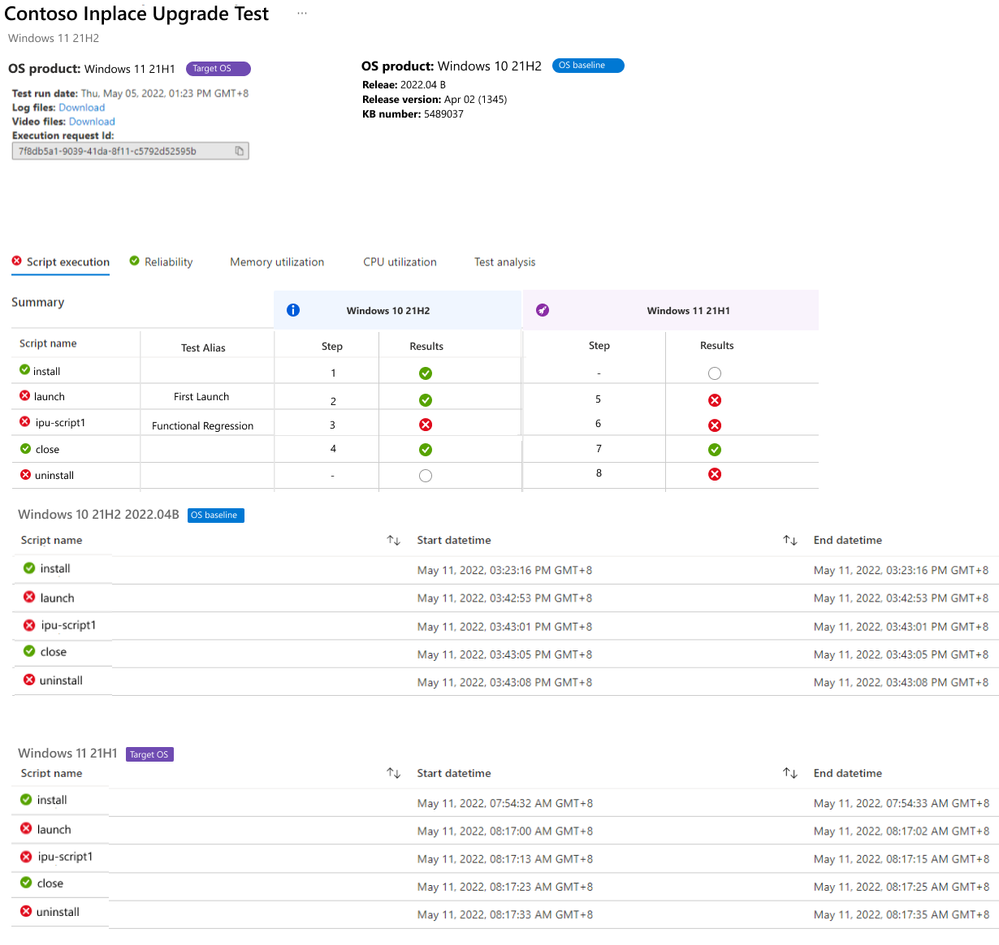Click empty result circle for Windows 11 install

pyautogui.click(x=715, y=373)
